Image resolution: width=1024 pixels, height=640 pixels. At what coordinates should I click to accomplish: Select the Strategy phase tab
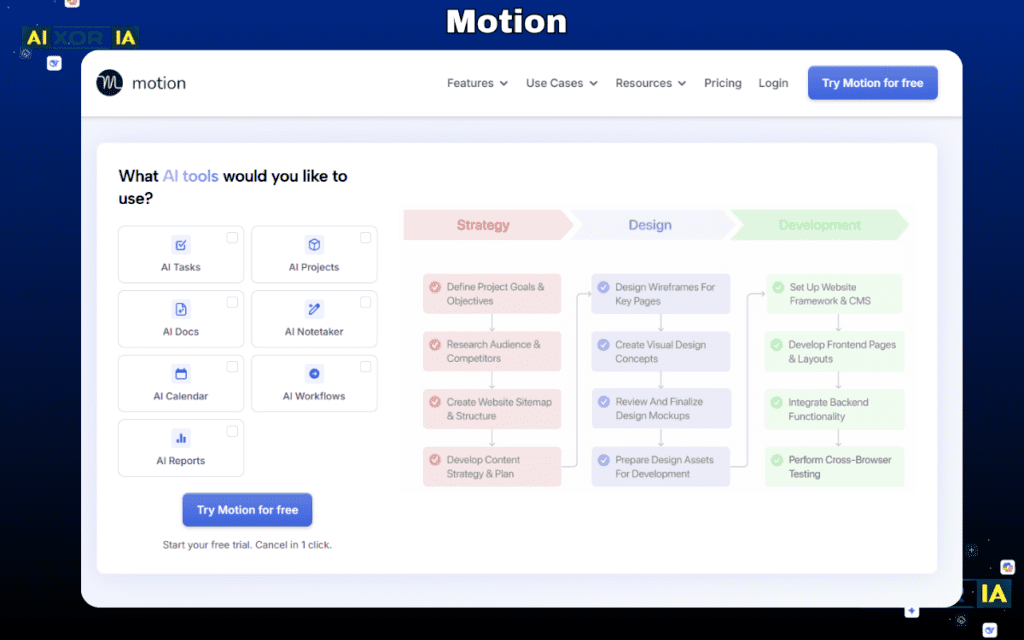tap(484, 225)
